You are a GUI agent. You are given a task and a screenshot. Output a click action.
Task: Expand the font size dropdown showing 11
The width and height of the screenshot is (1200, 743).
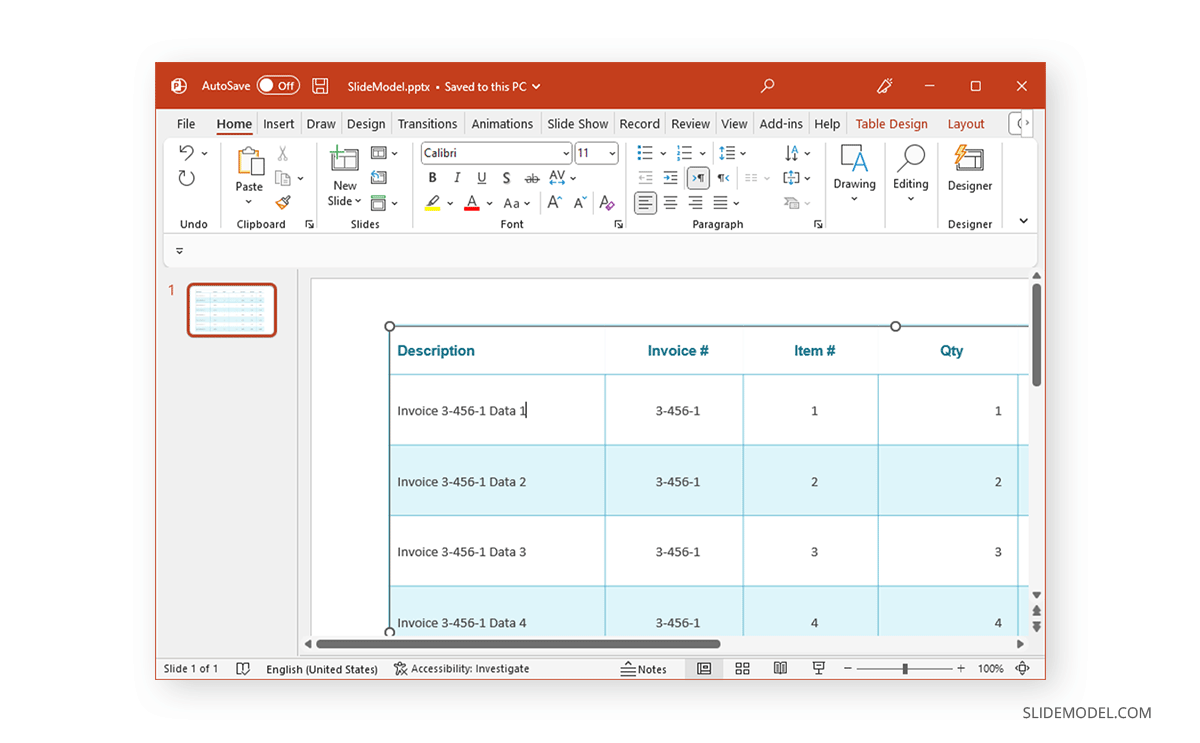[612, 152]
